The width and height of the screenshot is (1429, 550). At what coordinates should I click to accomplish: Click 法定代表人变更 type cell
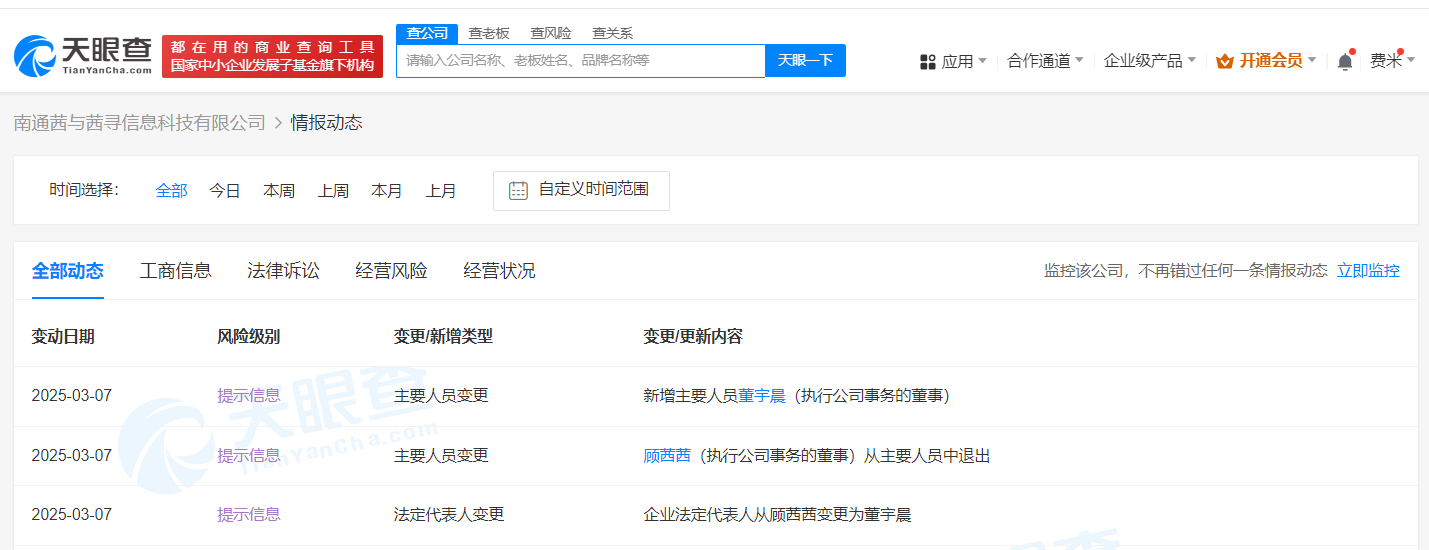pos(449,515)
